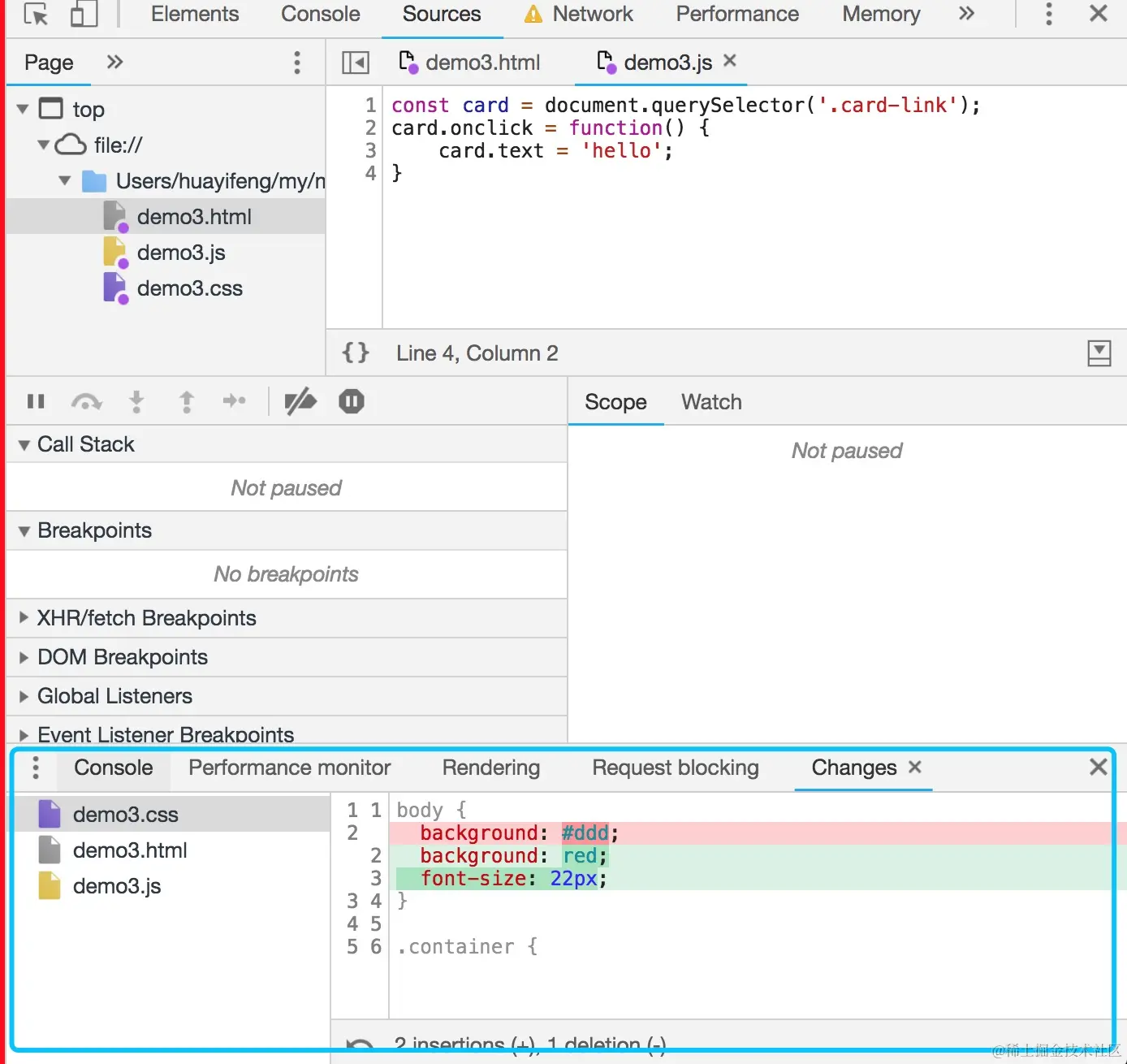Collapse the file:// origin node

pyautogui.click(x=43, y=145)
